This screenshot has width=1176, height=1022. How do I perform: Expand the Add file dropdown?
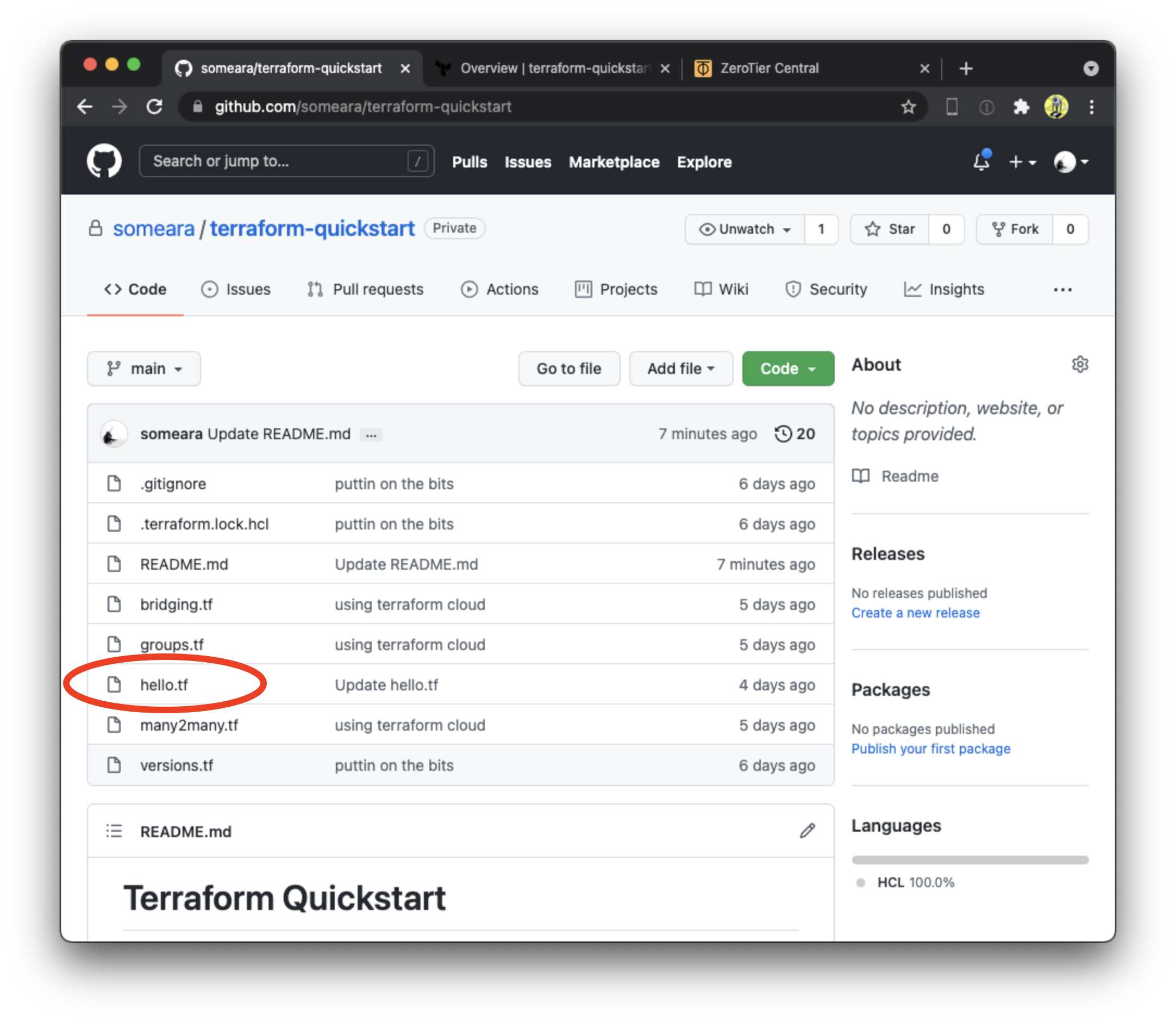pyautogui.click(x=680, y=369)
